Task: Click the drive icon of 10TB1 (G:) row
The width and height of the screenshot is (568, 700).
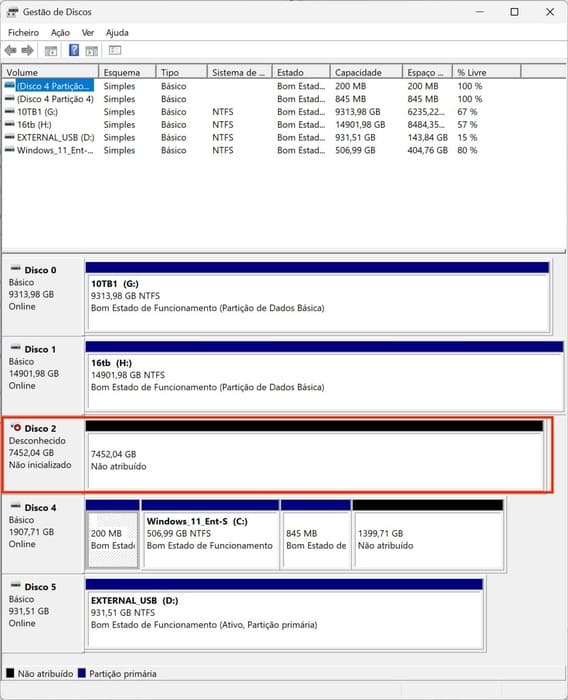Action: [x=9, y=112]
